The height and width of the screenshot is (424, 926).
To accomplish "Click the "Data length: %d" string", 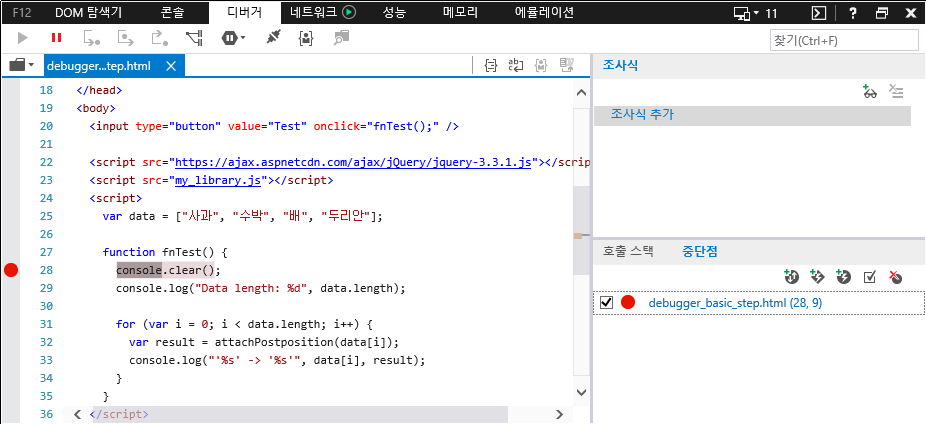I will point(253,288).
